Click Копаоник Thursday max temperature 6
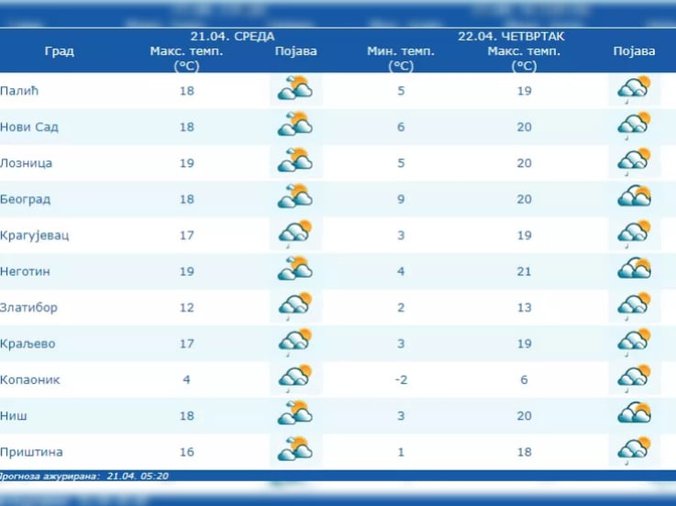676x506 pixels. pyautogui.click(x=524, y=380)
